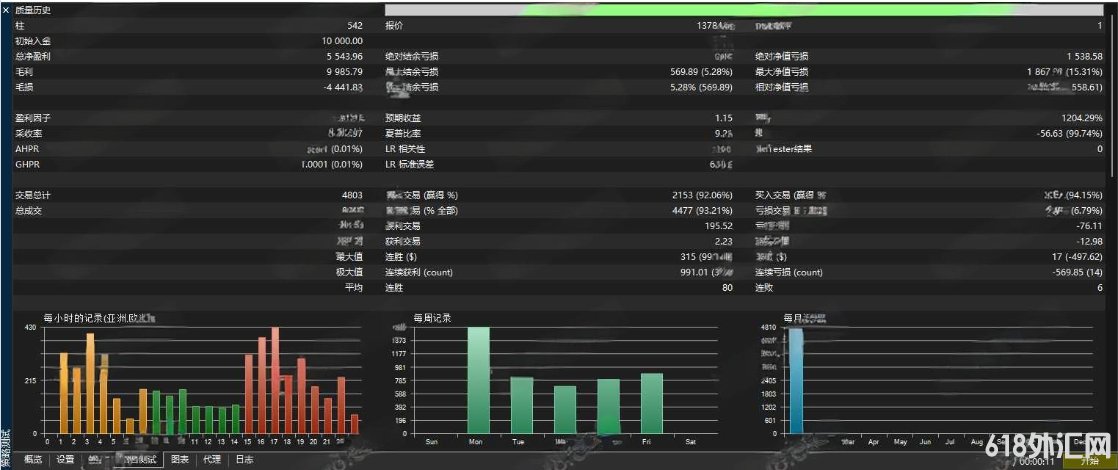Click the 总成交 label
1118x470 pixels.
[29, 211]
